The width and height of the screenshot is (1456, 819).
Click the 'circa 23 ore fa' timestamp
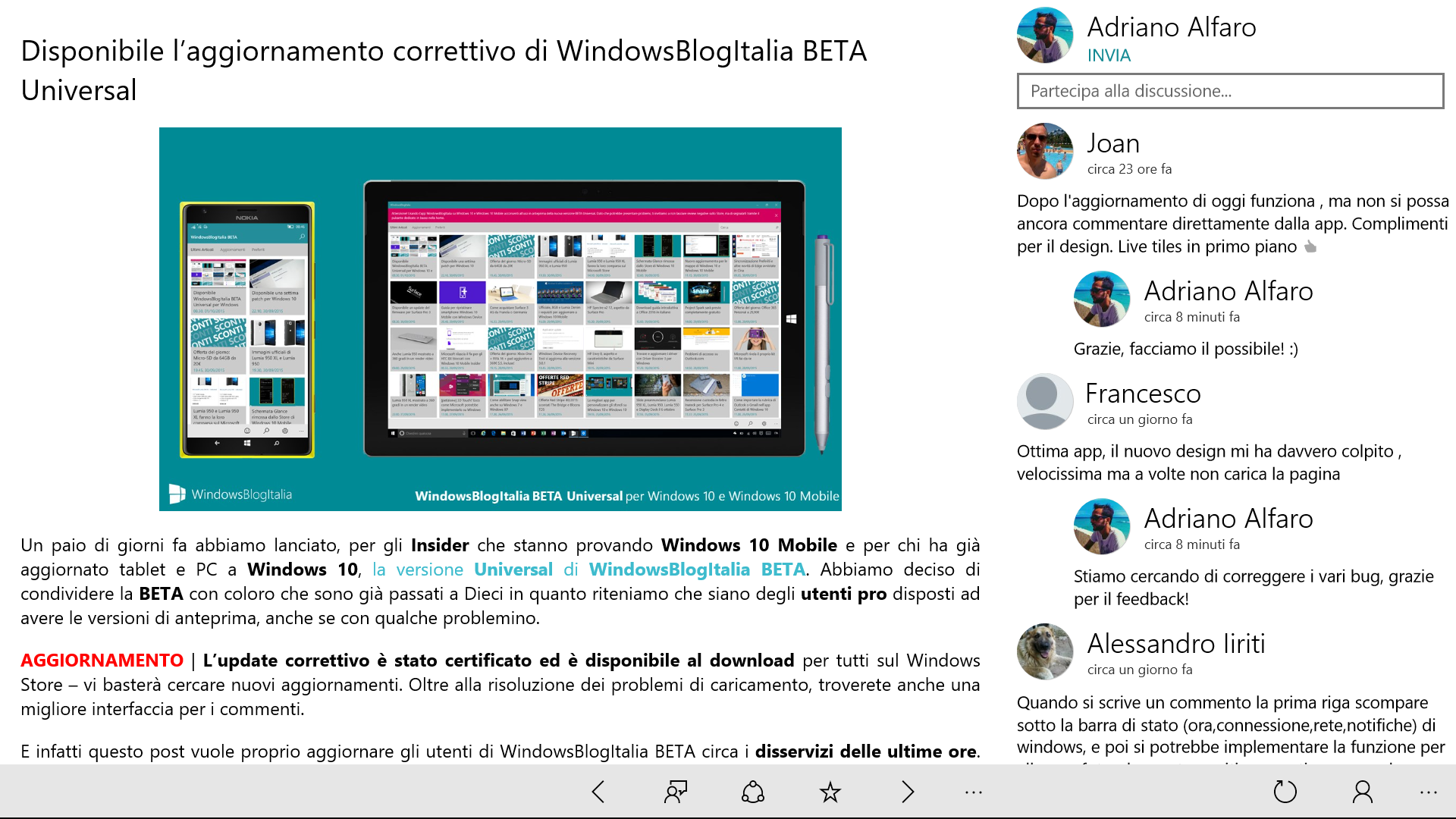[x=1129, y=169]
